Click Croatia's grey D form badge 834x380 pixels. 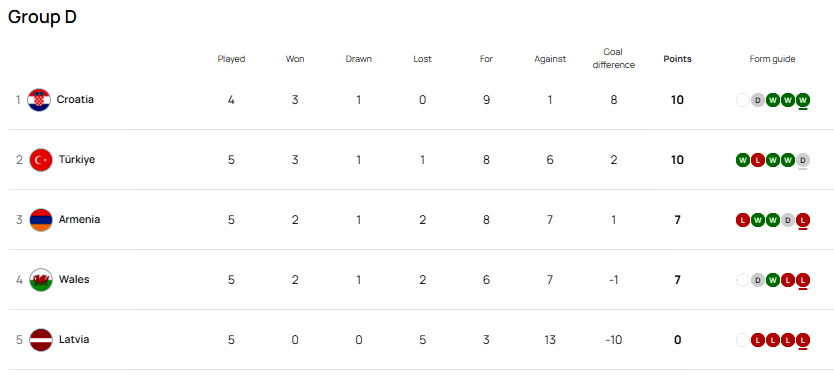point(757,100)
